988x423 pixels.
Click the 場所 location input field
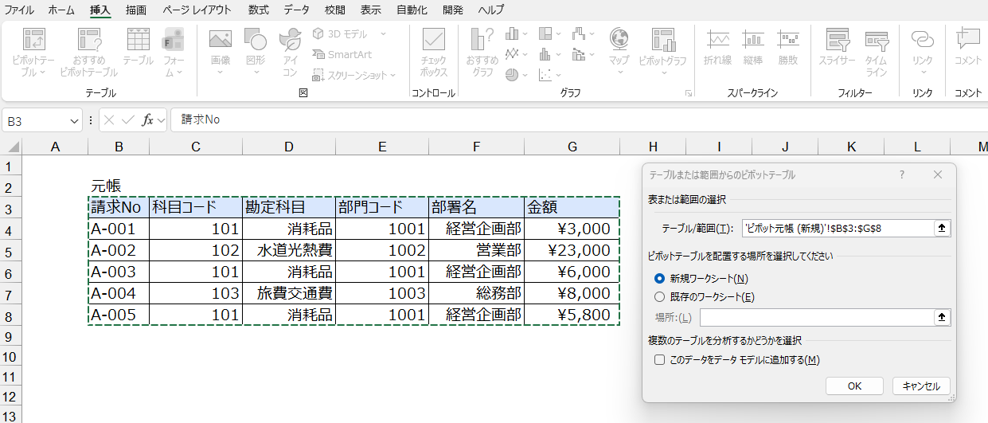817,317
